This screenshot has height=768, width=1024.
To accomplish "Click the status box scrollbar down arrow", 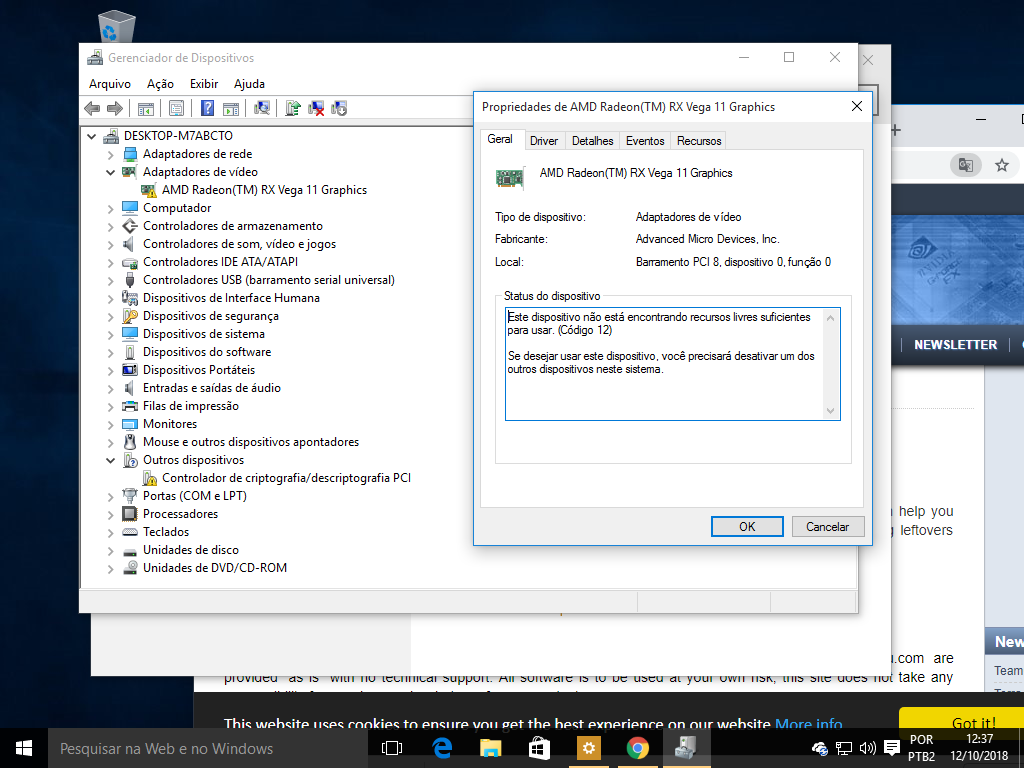I will pos(831,411).
